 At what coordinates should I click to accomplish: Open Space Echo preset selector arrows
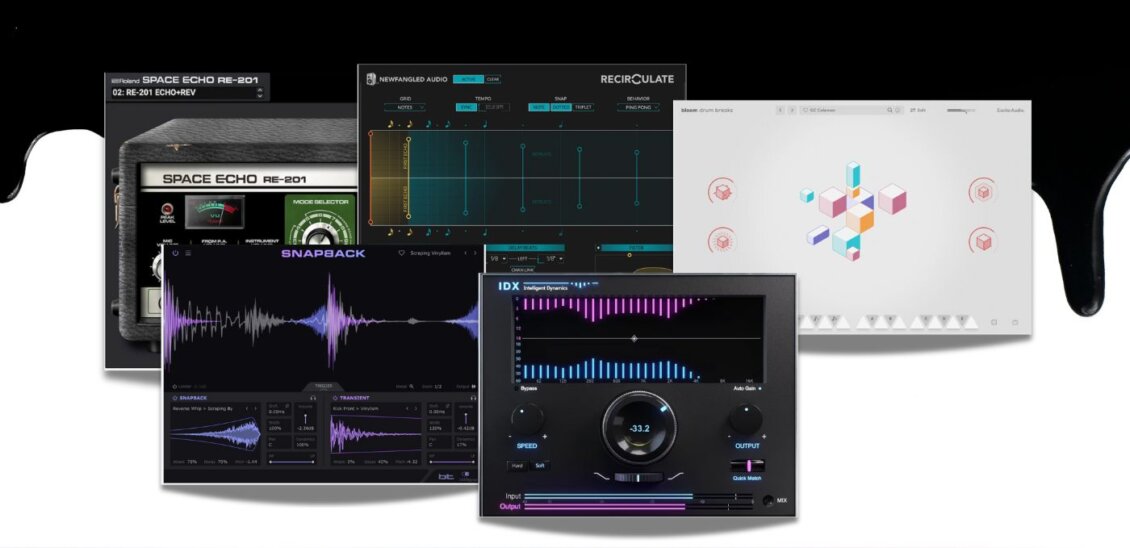pyautogui.click(x=260, y=93)
